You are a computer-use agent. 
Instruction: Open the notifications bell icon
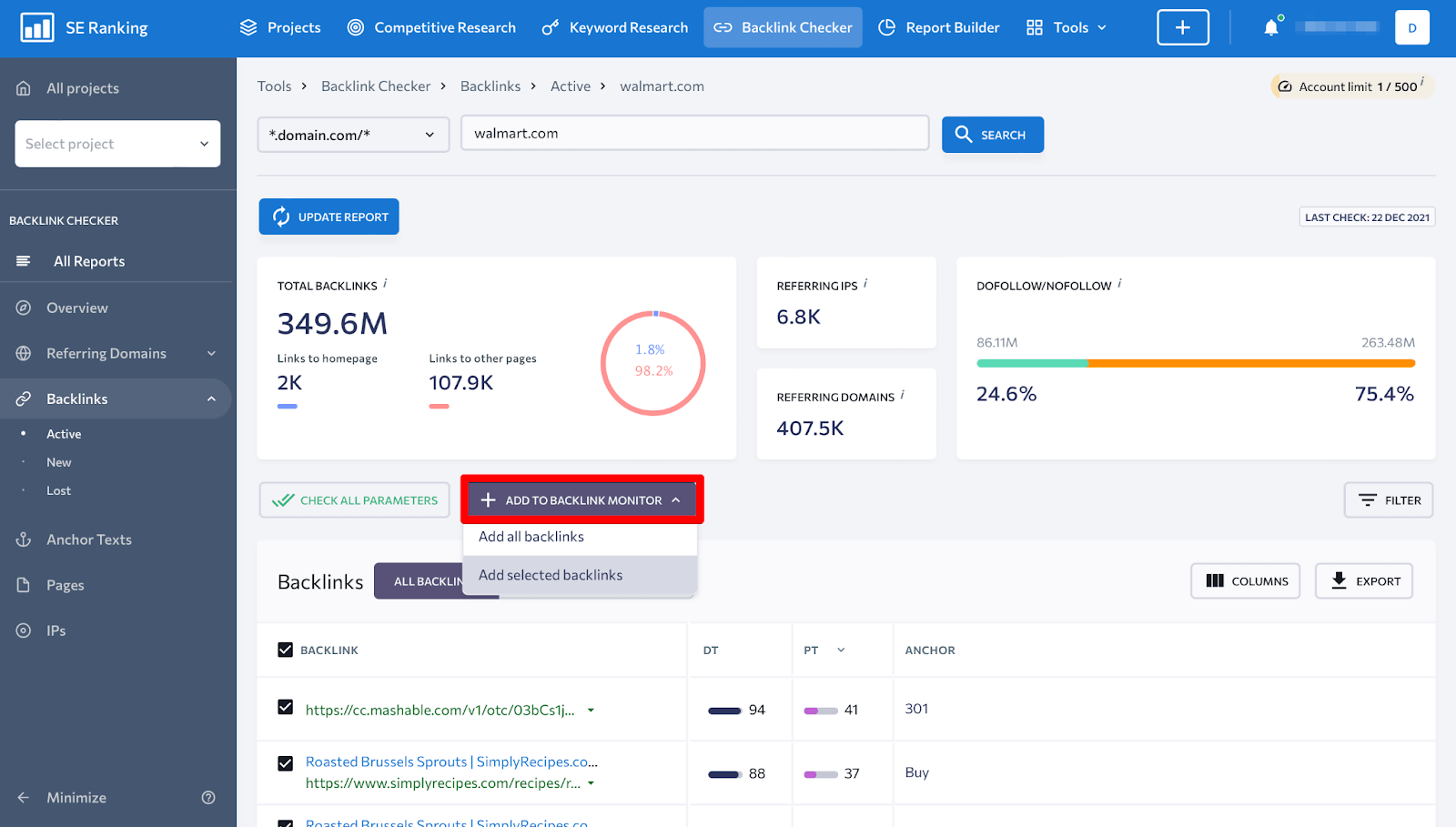tap(1271, 27)
